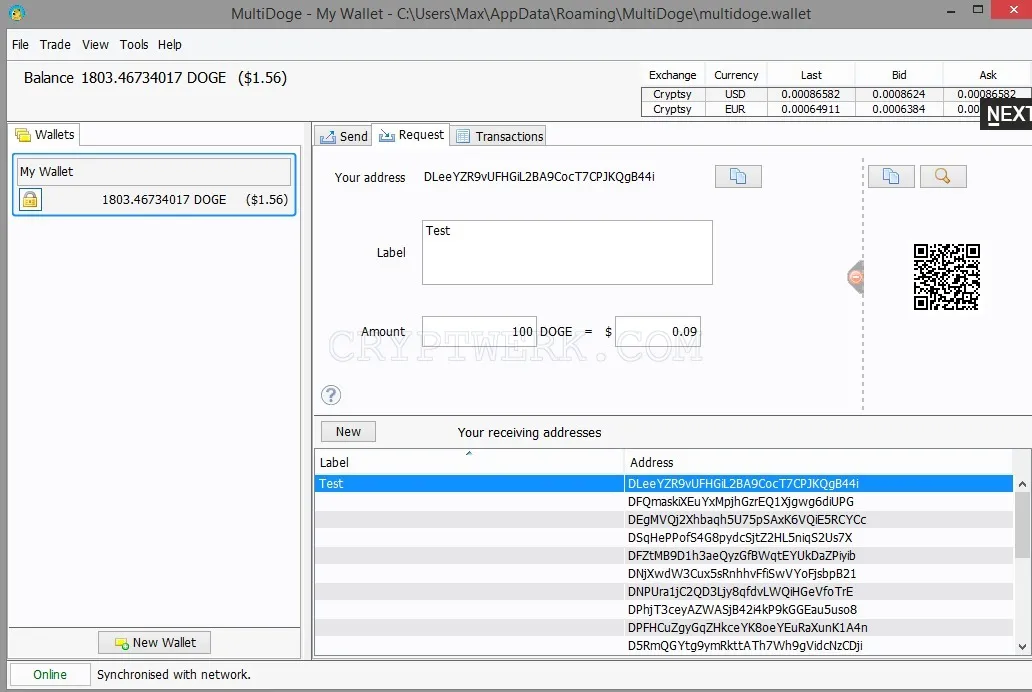Click the QR code image
The image size is (1032, 692).
[x=946, y=277]
